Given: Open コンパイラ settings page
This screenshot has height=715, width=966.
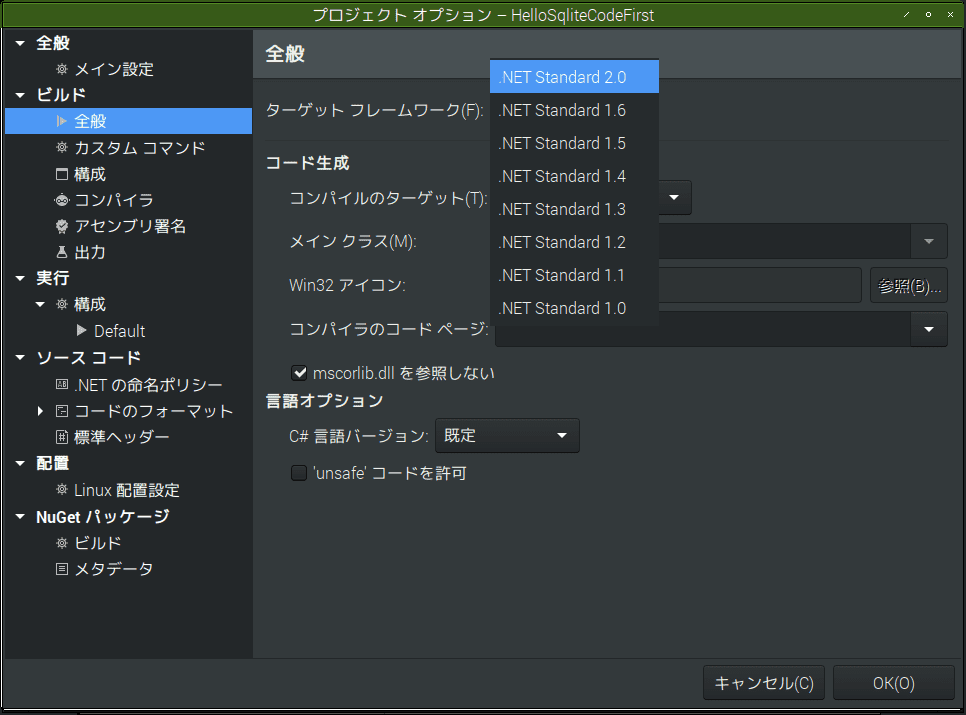Looking at the screenshot, I should (x=113, y=200).
